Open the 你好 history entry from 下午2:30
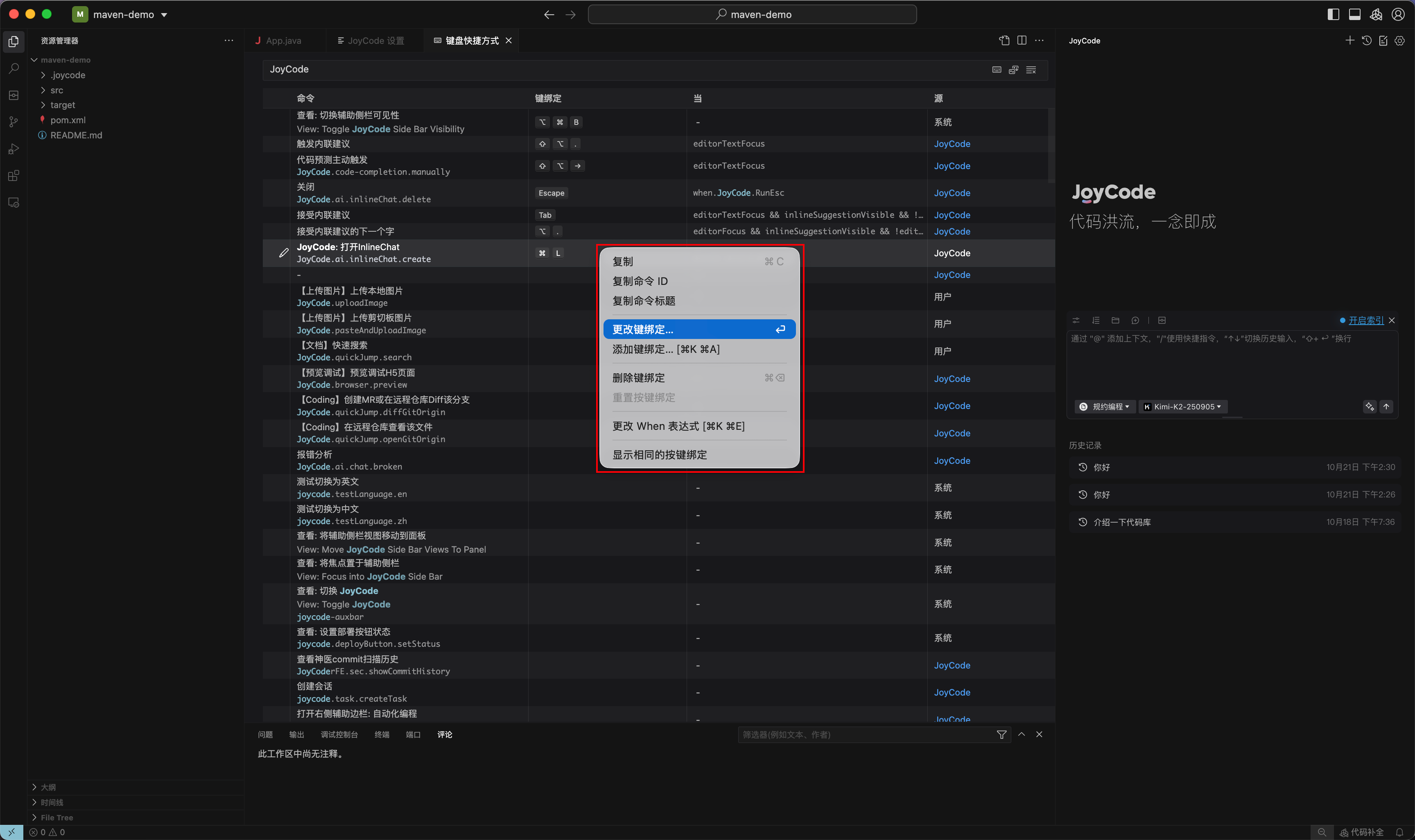Screen dimensions: 1415x840 point(1234,467)
